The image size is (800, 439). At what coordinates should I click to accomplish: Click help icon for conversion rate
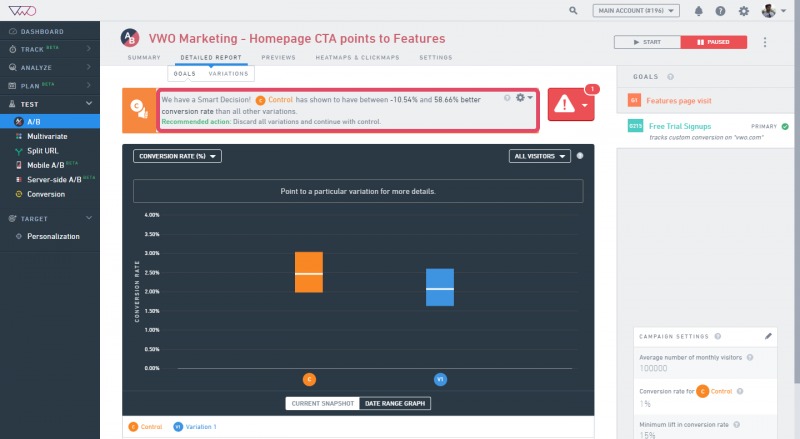pyautogui.click(x=740, y=392)
